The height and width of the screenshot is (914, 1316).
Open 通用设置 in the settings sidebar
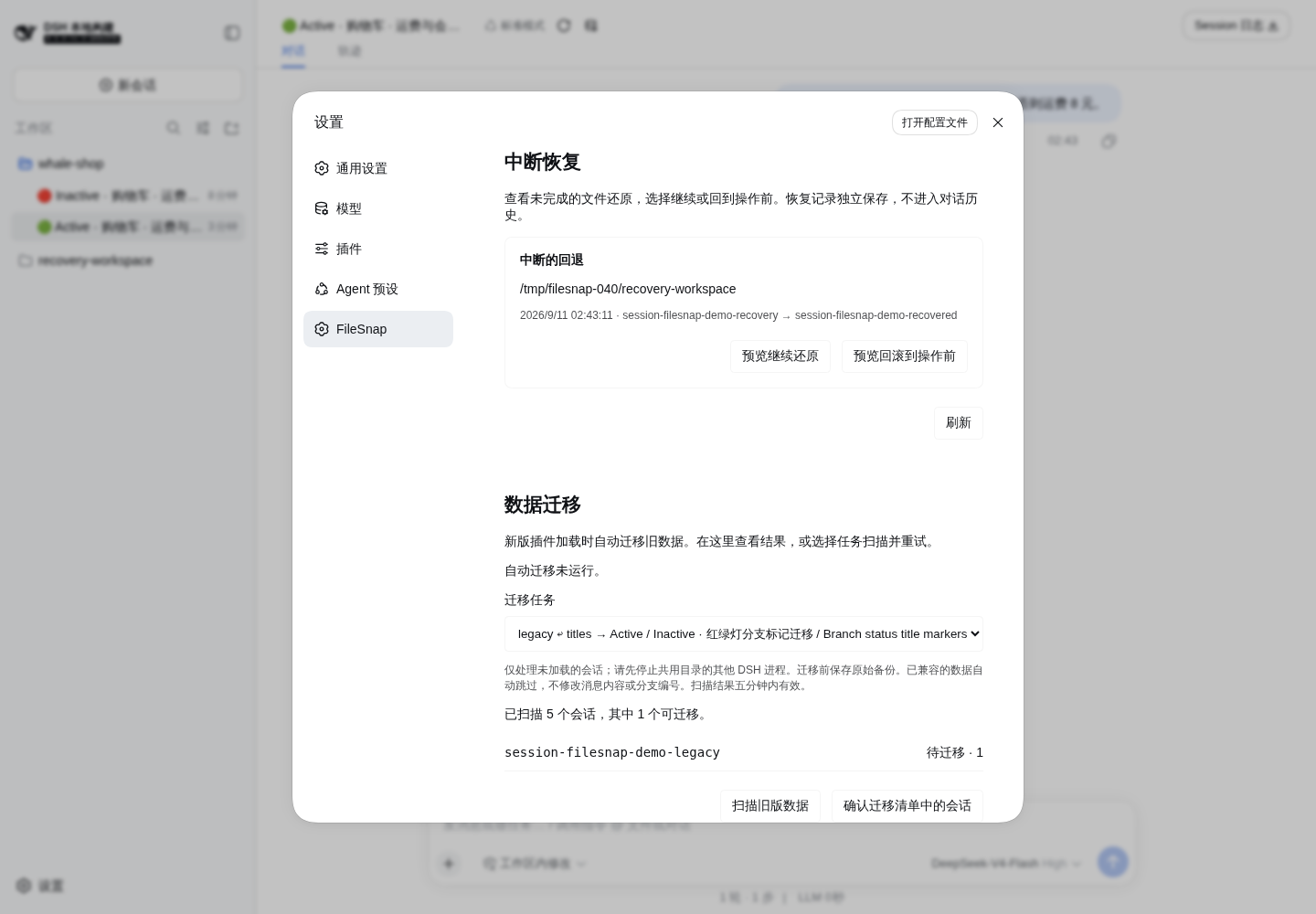[378, 168]
